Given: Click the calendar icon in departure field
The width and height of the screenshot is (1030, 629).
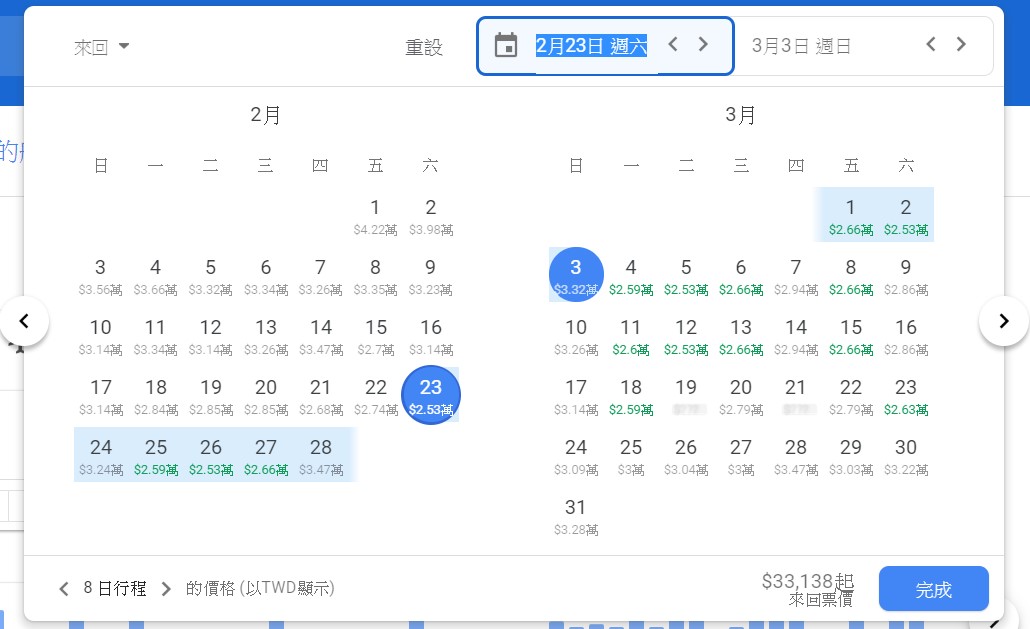Looking at the screenshot, I should pyautogui.click(x=506, y=45).
